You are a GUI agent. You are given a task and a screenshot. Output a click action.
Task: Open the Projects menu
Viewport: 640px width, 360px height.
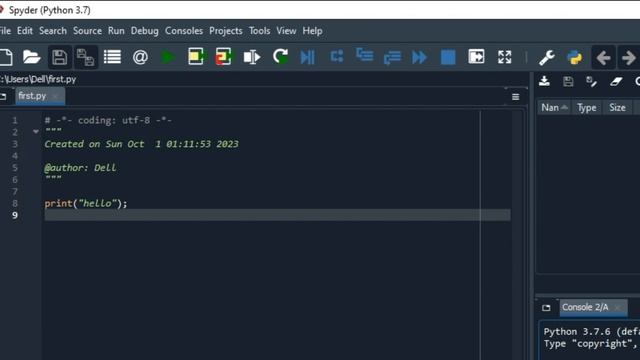[226, 31]
